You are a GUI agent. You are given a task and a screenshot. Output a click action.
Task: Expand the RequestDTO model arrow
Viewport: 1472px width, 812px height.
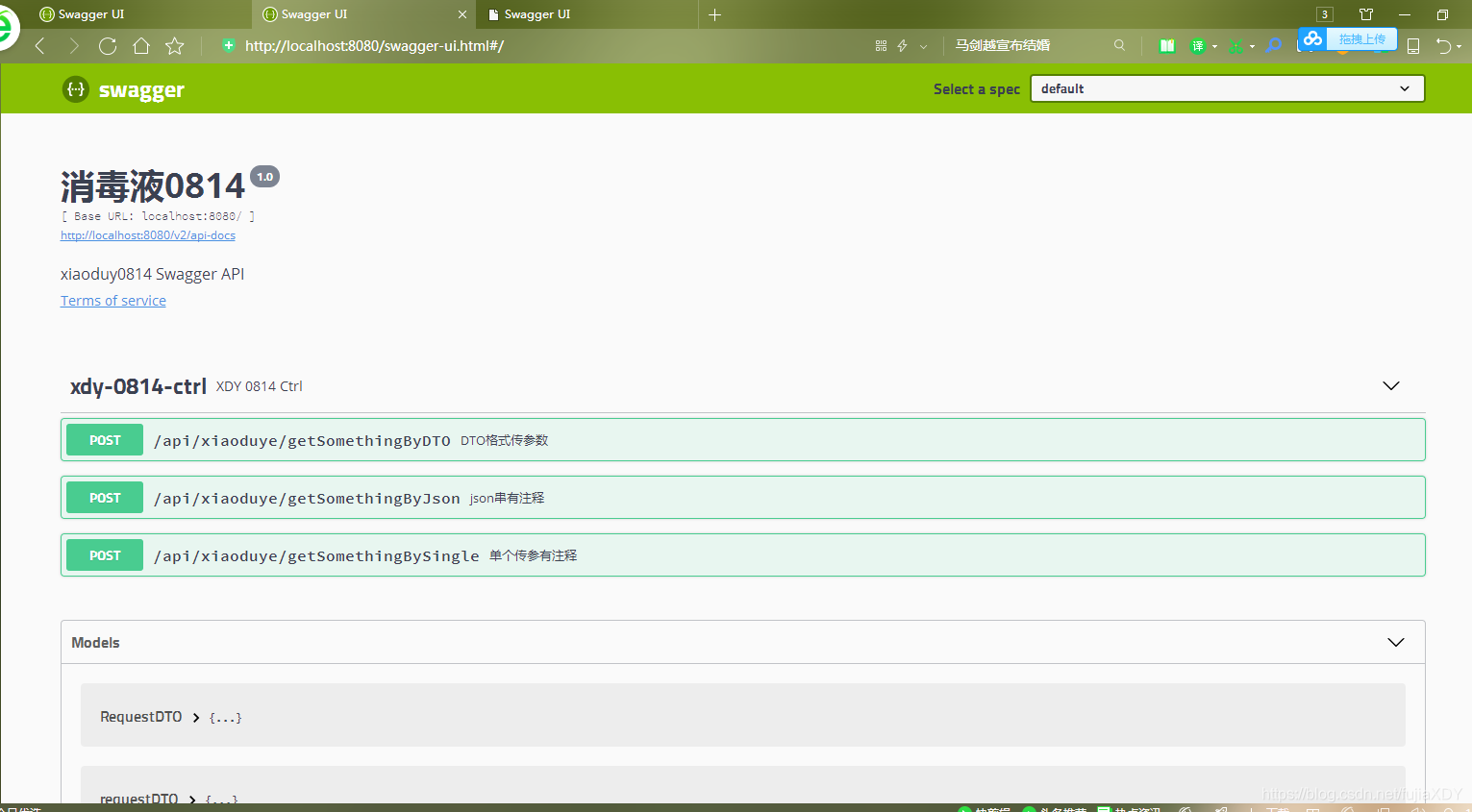[x=196, y=718]
